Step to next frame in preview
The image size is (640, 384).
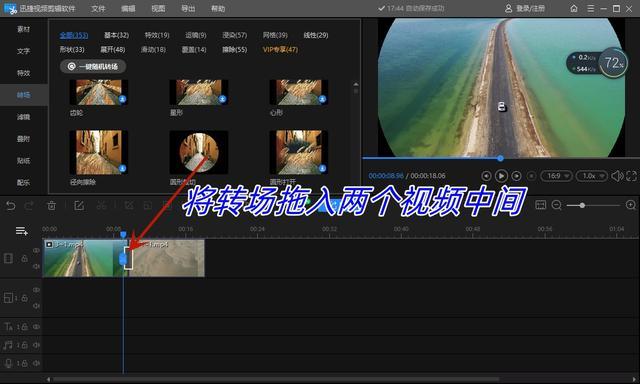click(516, 176)
